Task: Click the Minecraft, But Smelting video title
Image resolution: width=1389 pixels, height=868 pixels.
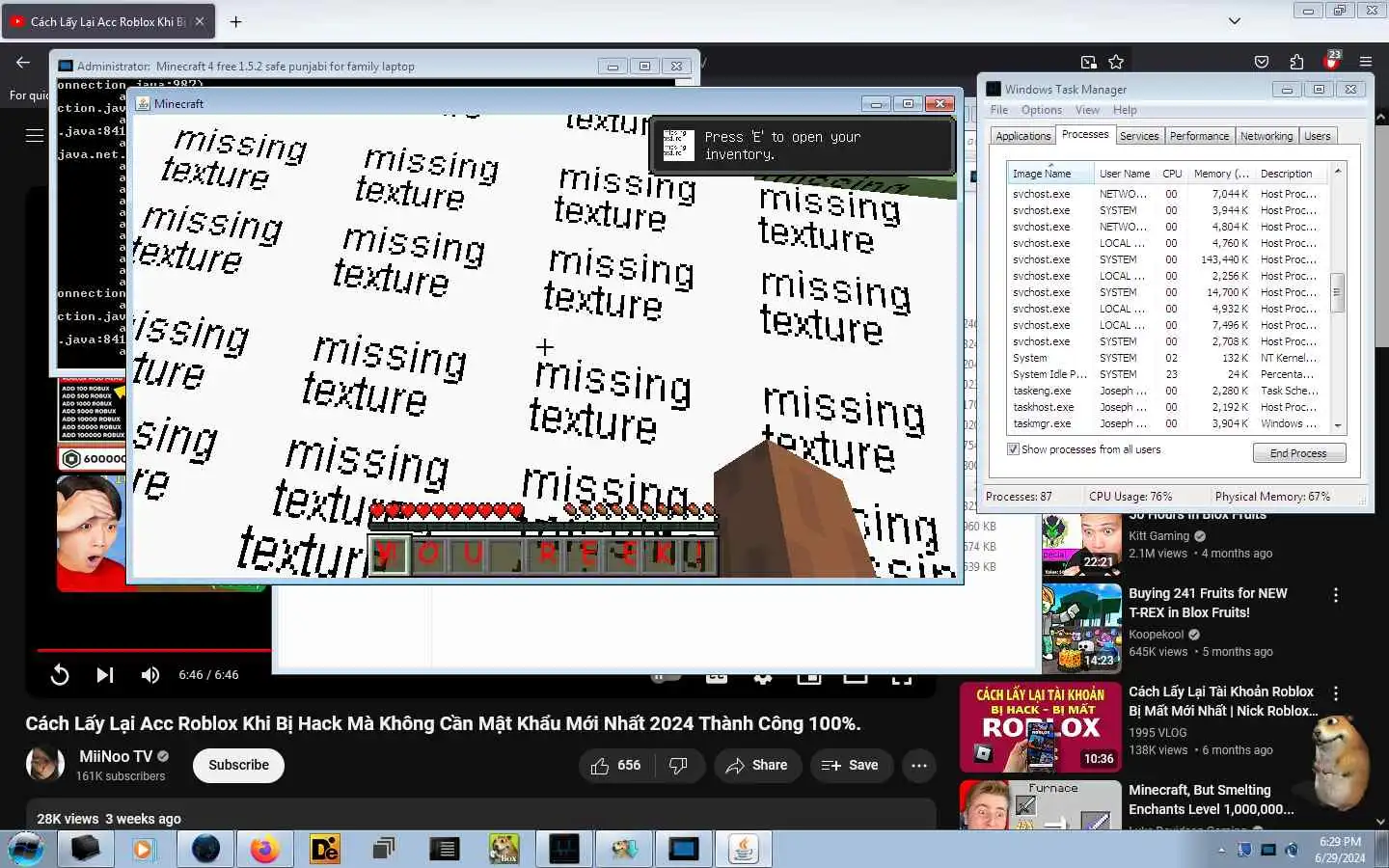Action: [1212, 800]
